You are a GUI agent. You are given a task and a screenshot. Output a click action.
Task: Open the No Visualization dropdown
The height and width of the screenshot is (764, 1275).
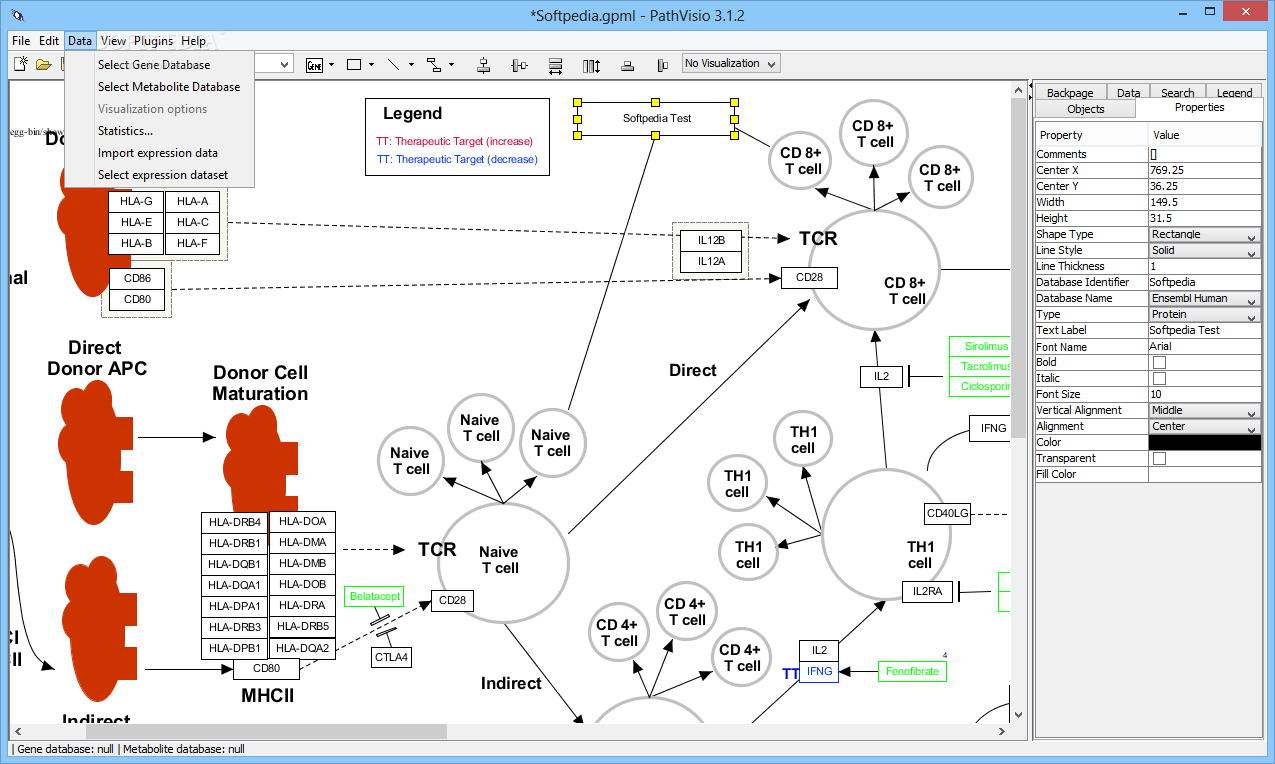(x=731, y=63)
